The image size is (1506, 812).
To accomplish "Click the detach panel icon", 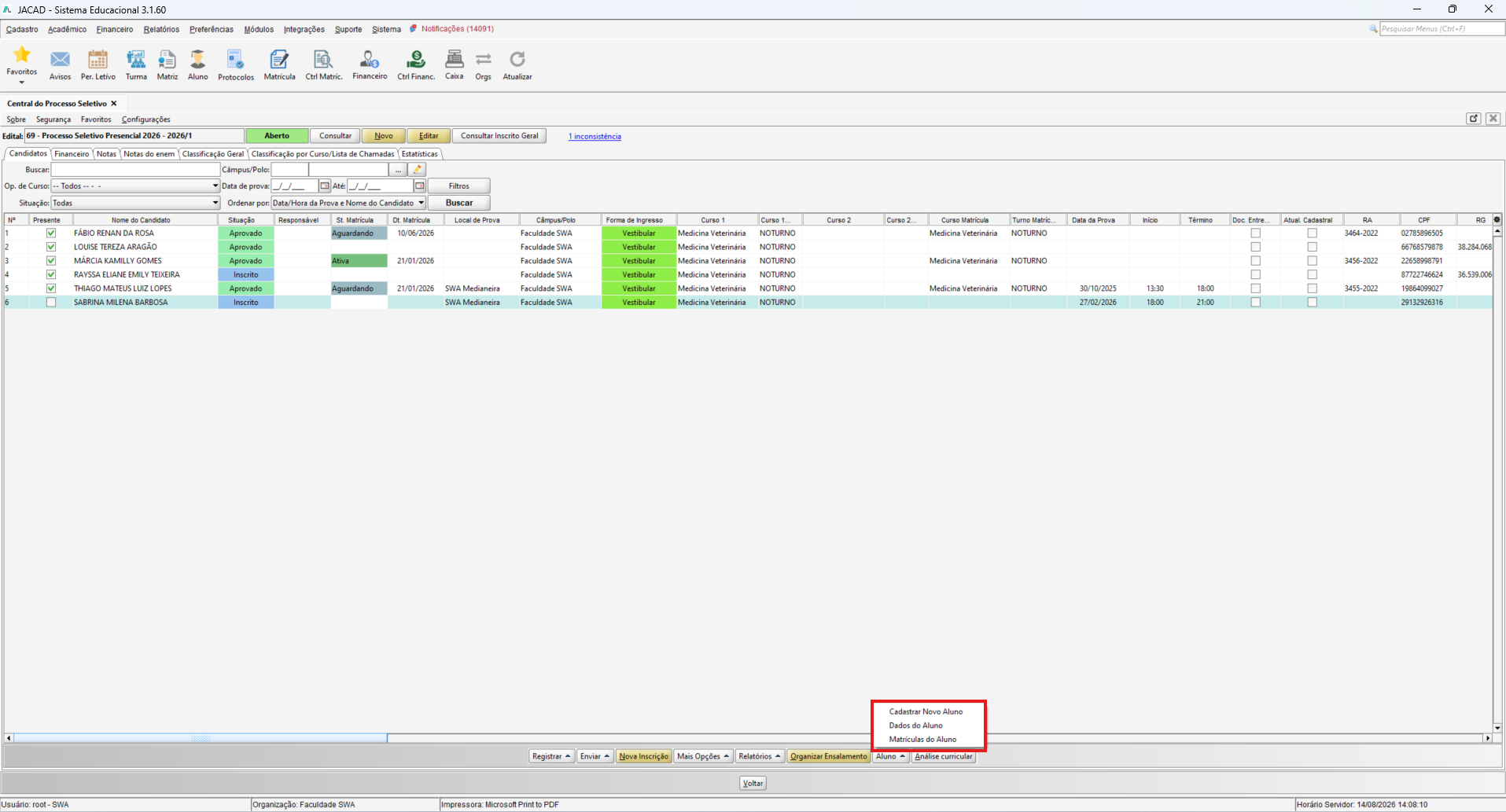I will [x=1474, y=119].
